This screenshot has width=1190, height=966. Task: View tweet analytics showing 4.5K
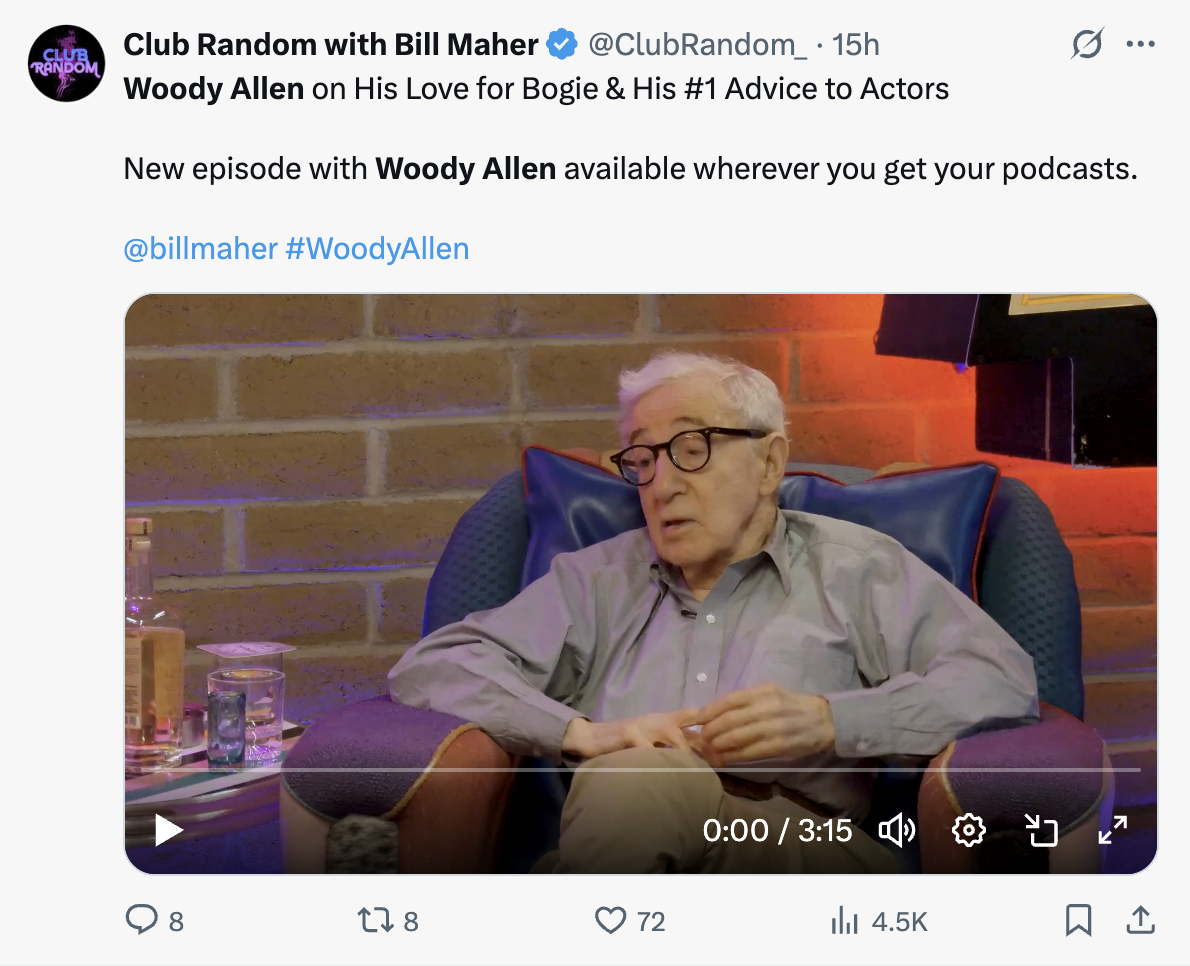pyautogui.click(x=879, y=921)
